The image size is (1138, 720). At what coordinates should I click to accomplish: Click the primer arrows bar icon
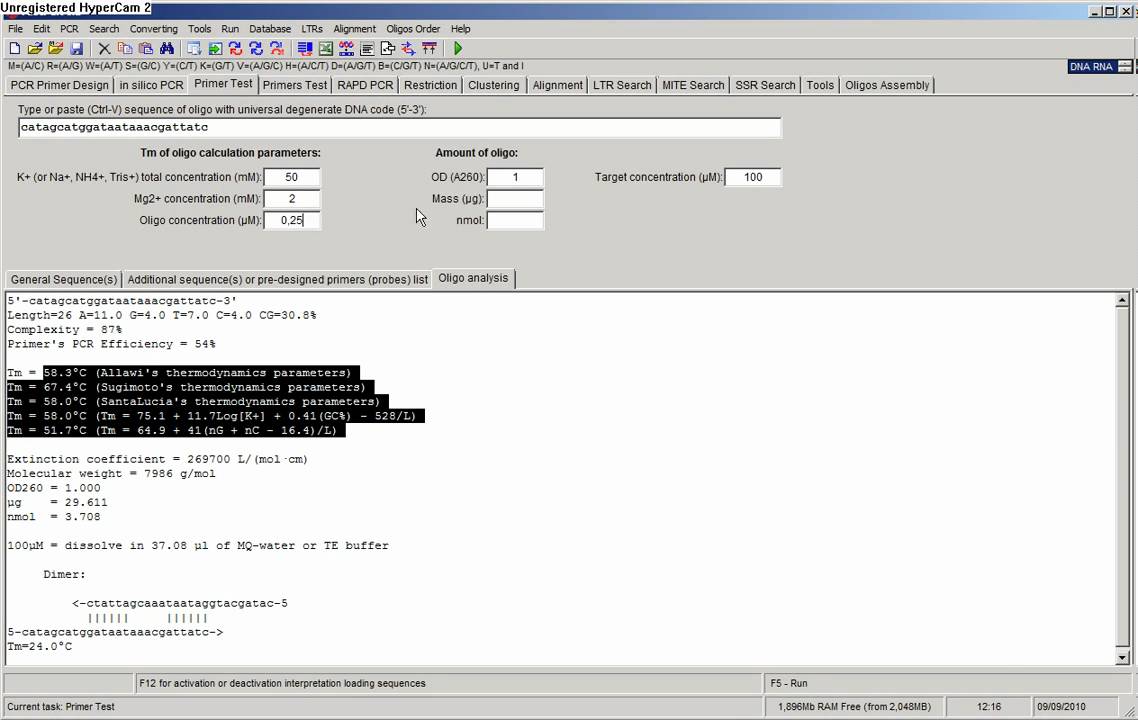(x=430, y=49)
